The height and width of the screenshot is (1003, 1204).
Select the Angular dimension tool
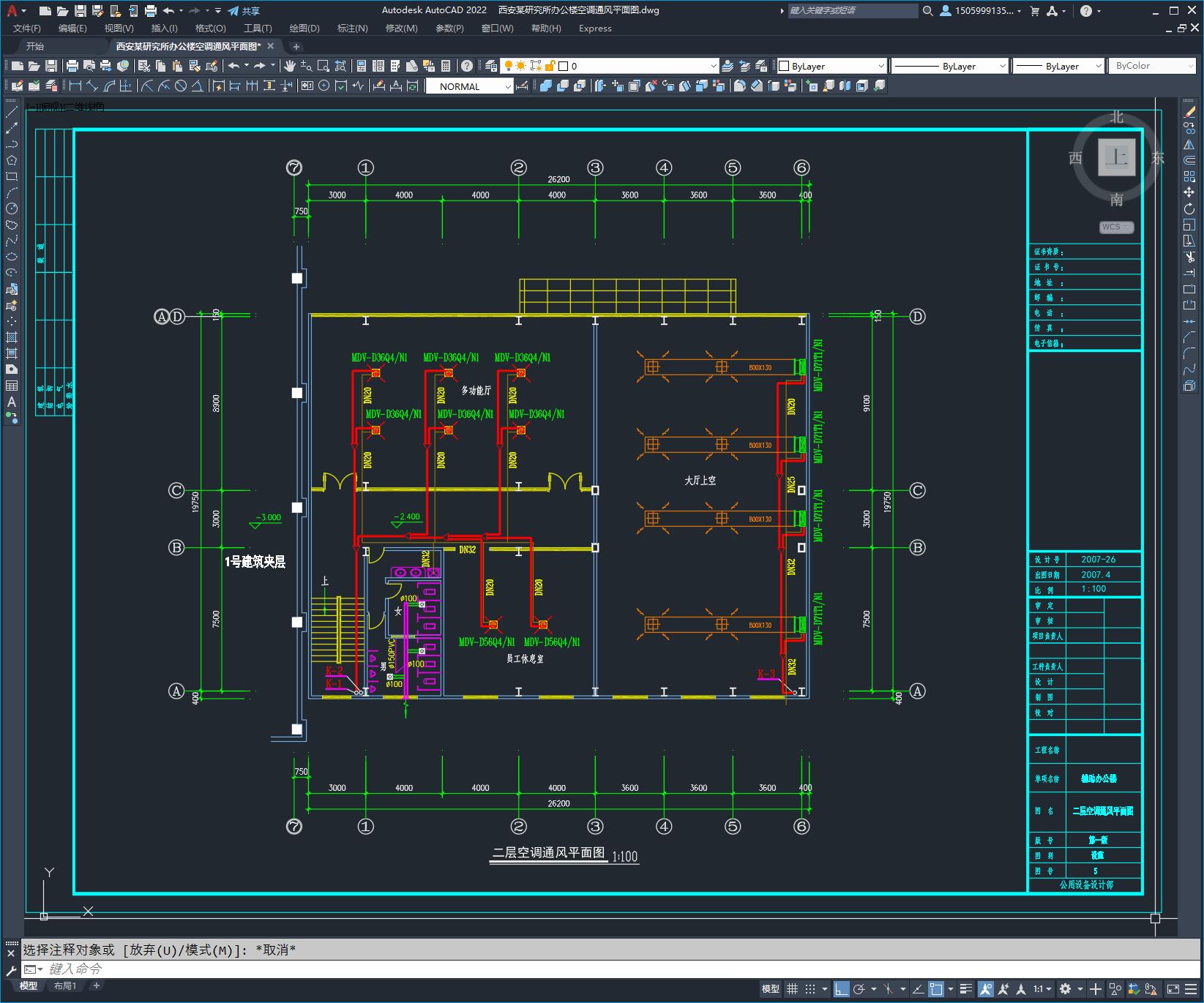pyautogui.click(x=198, y=86)
